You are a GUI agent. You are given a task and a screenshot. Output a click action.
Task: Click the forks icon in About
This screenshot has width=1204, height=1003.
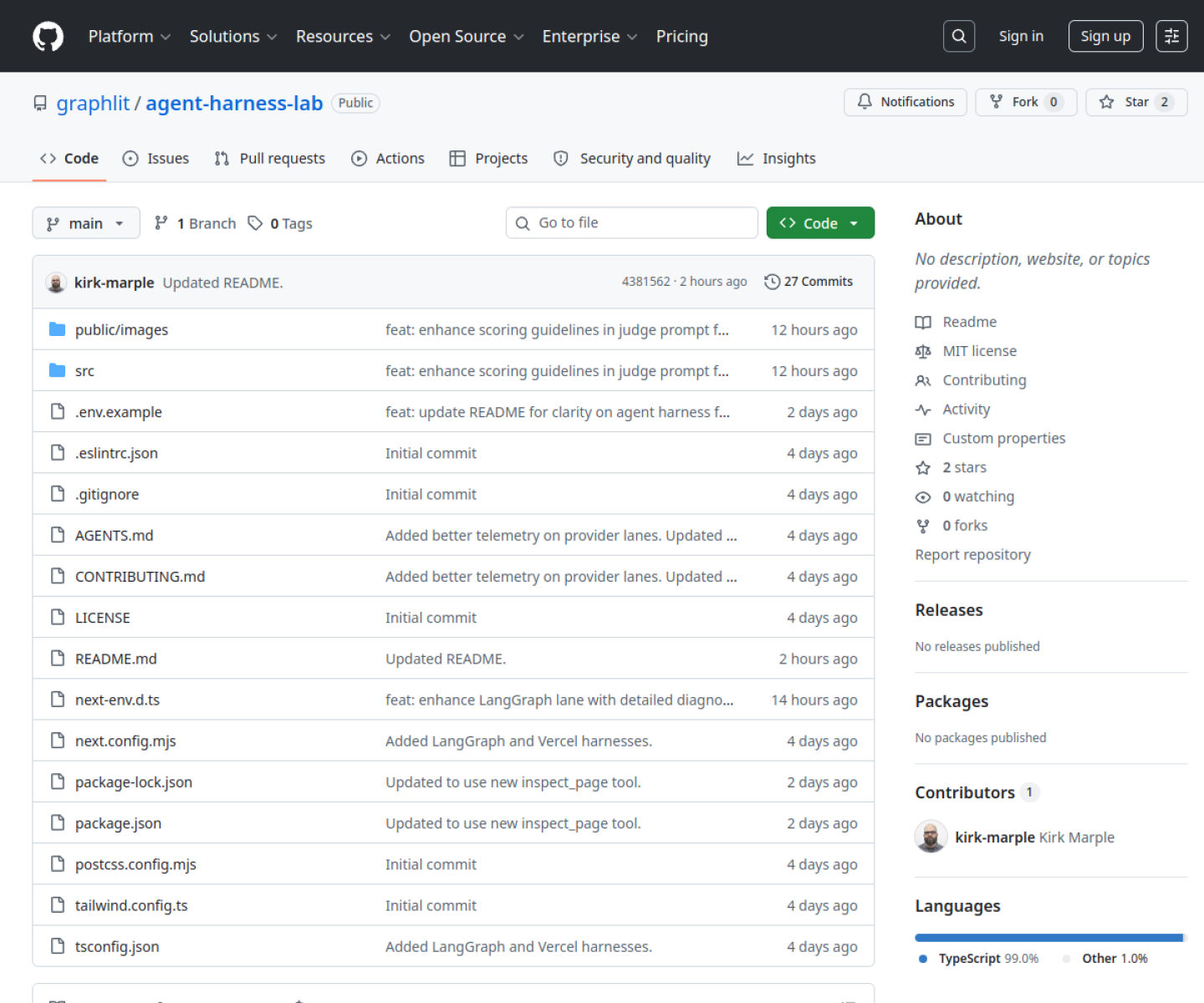coord(923,526)
